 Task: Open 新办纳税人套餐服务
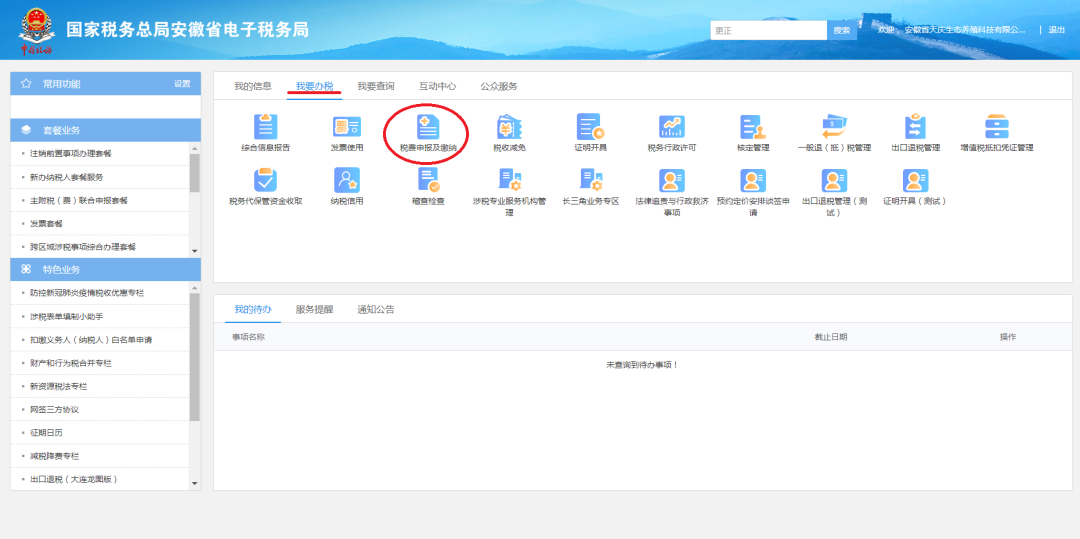tap(66, 177)
